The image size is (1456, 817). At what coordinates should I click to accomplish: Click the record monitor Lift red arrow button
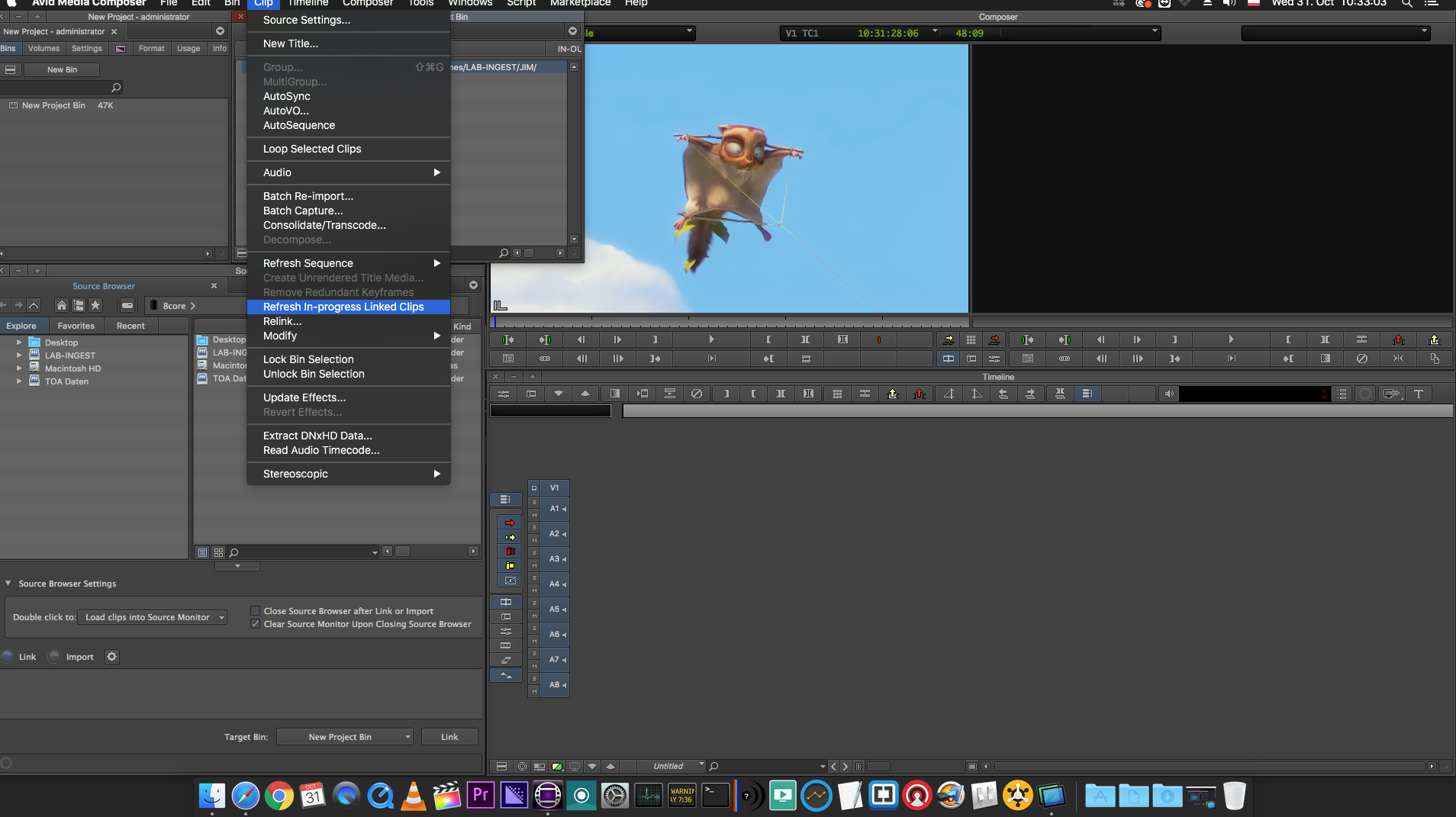[1399, 339]
